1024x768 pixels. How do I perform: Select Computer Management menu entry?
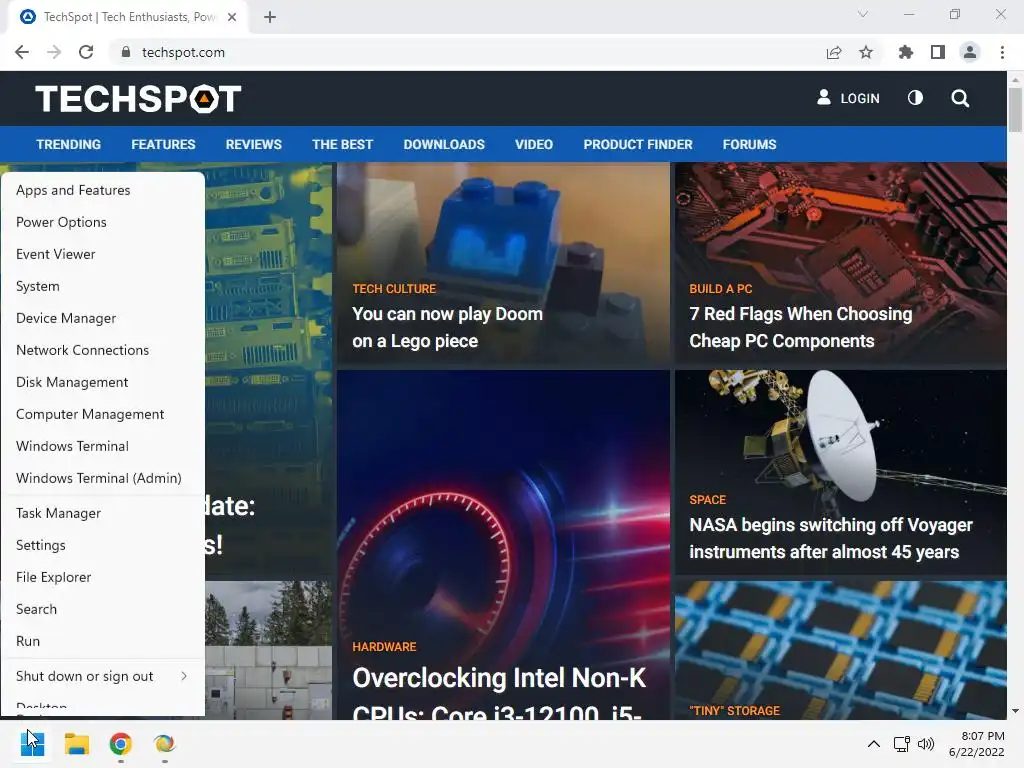pos(103,414)
